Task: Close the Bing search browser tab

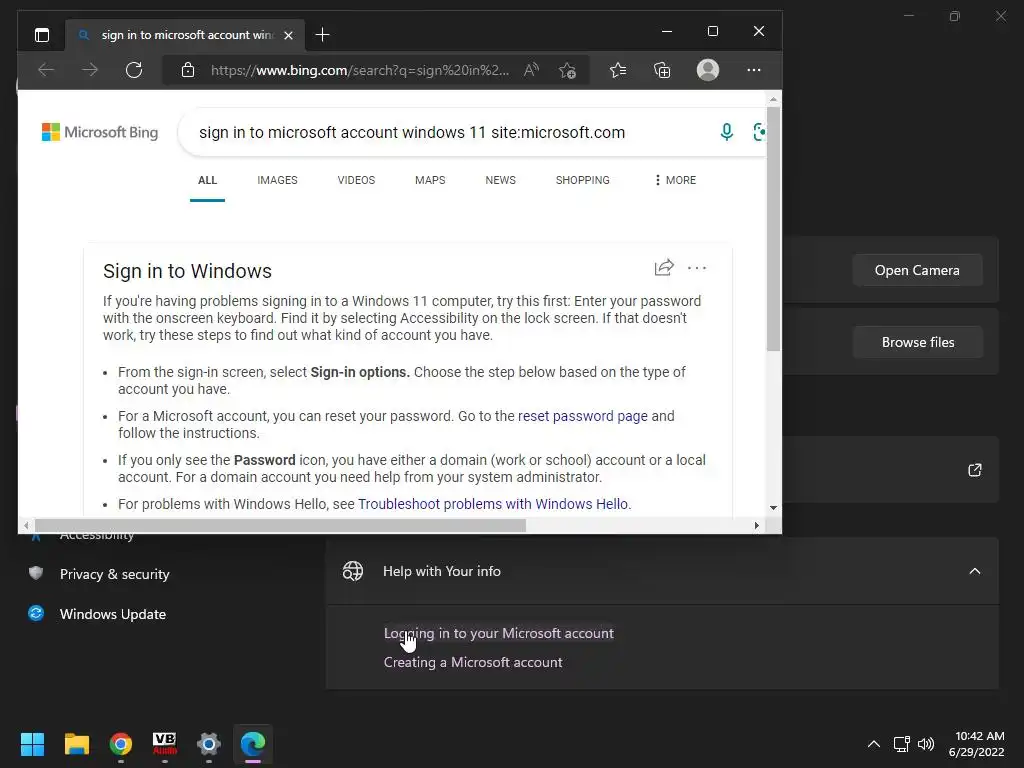Action: click(x=288, y=35)
